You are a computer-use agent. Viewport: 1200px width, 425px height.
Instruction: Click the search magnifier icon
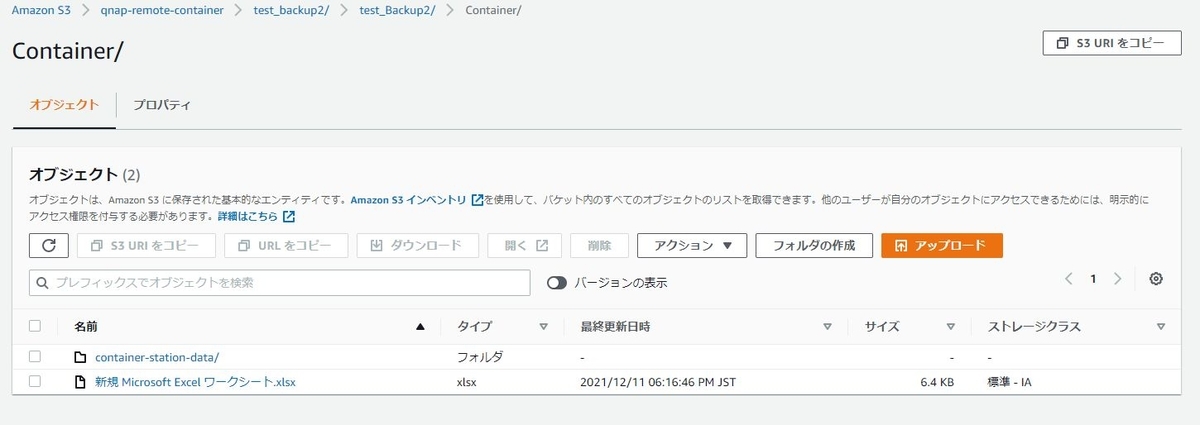pyautogui.click(x=42, y=283)
